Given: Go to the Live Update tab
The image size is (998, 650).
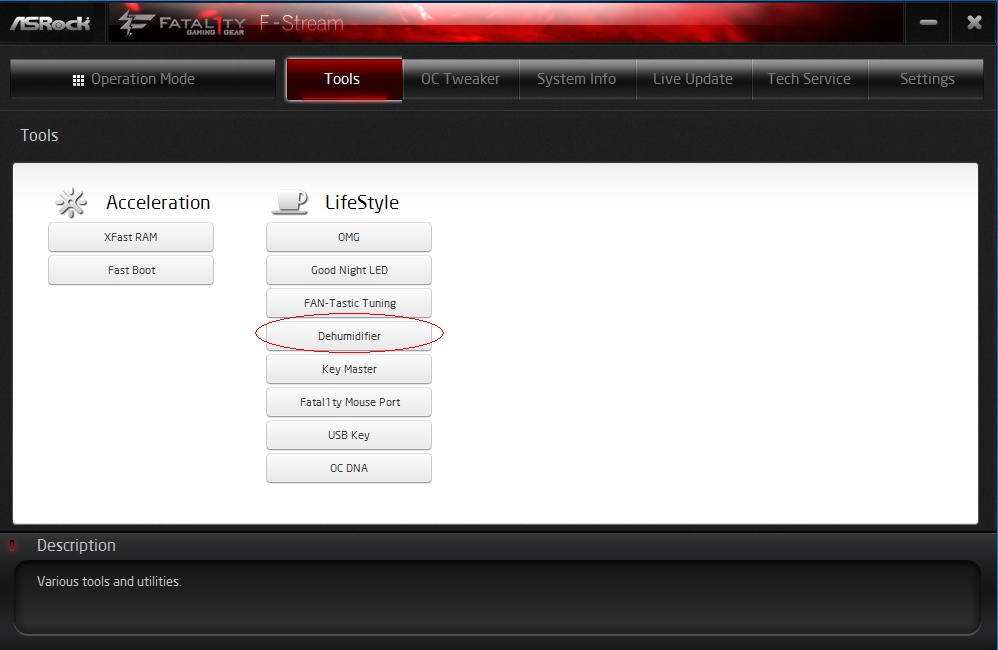Looking at the screenshot, I should pos(694,79).
